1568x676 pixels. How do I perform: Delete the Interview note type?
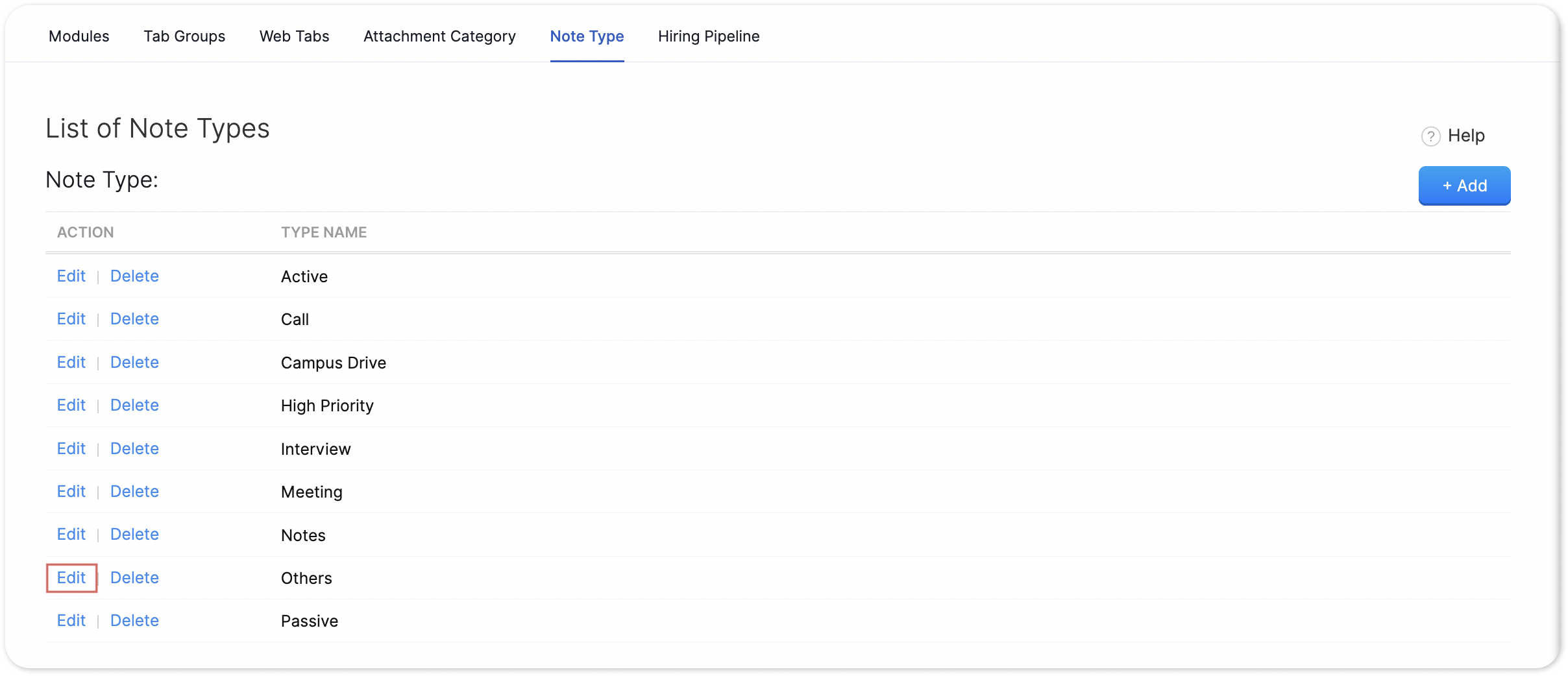point(134,448)
